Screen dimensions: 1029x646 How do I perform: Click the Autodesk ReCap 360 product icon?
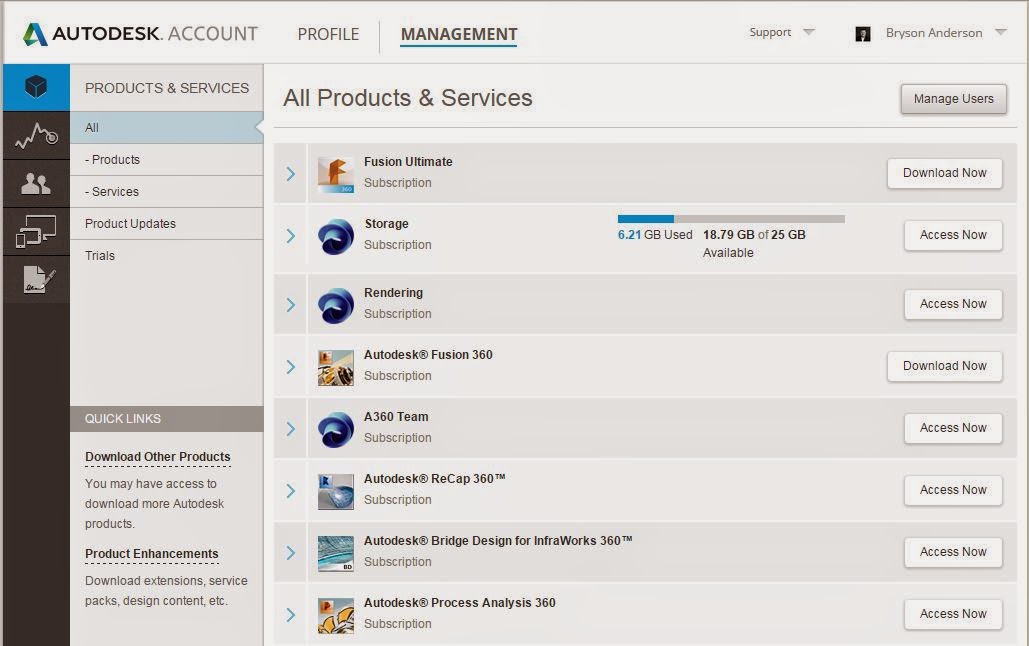[x=335, y=490]
